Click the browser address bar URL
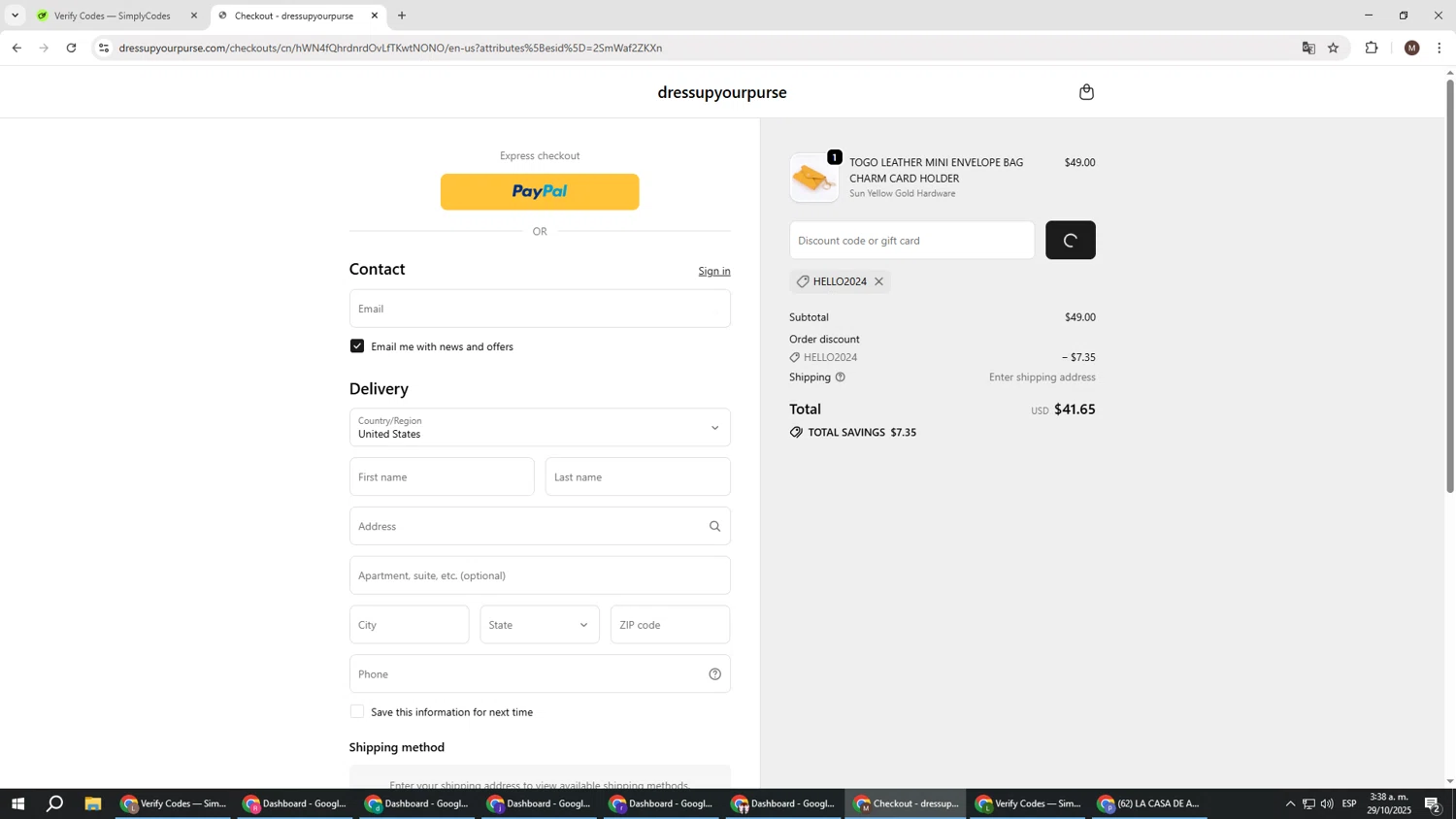This screenshot has width=1456, height=819. click(x=390, y=48)
